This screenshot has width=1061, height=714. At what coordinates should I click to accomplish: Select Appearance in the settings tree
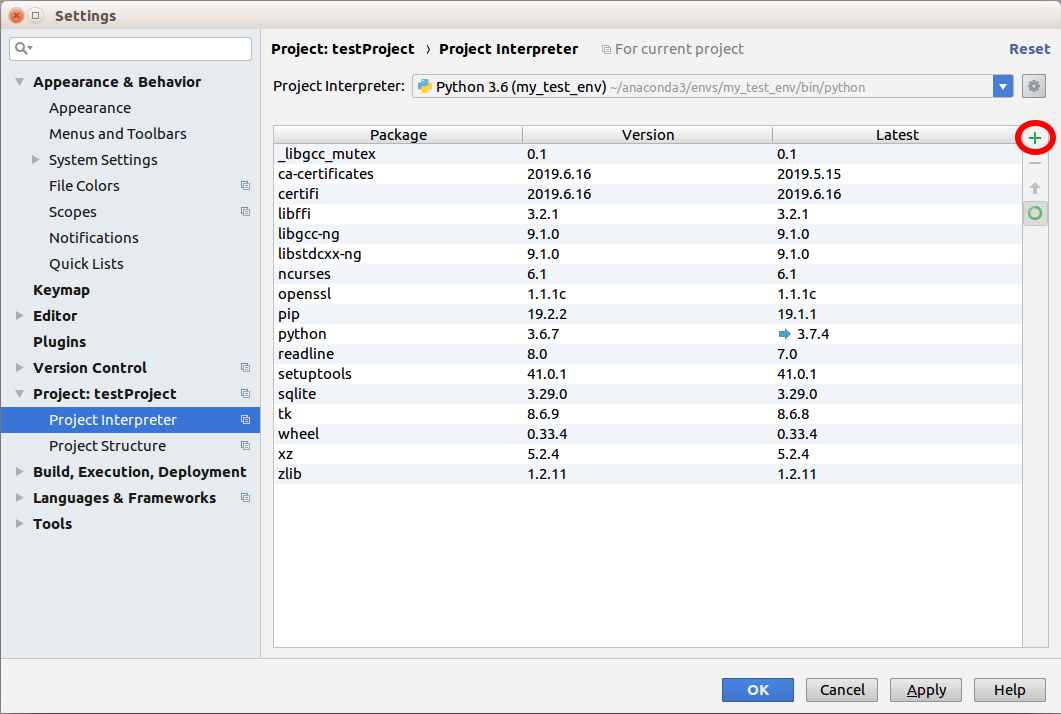pyautogui.click(x=90, y=108)
